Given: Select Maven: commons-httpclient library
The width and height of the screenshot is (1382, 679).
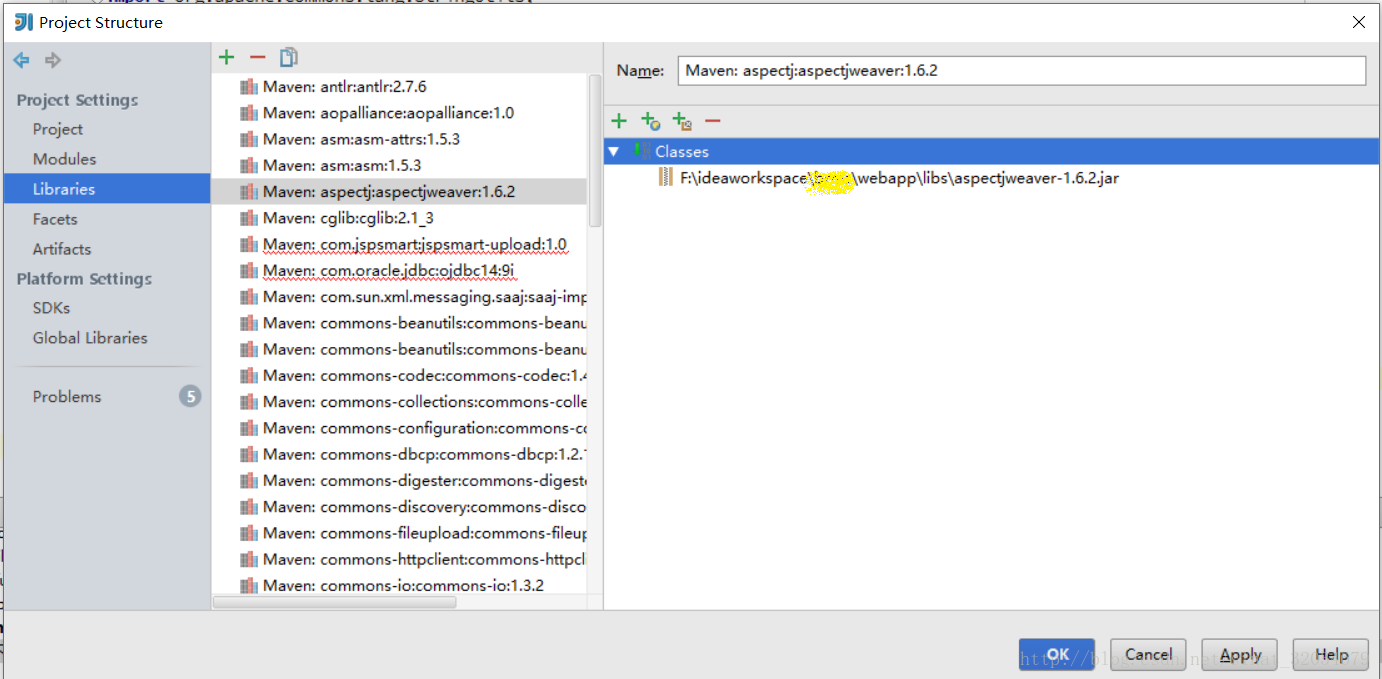Looking at the screenshot, I should [425, 558].
